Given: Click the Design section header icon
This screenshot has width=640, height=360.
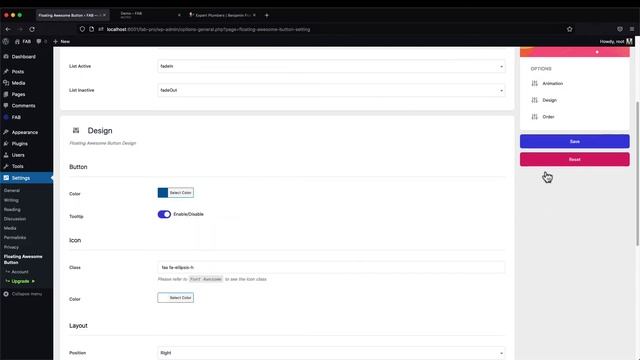Looking at the screenshot, I should coord(76,130).
